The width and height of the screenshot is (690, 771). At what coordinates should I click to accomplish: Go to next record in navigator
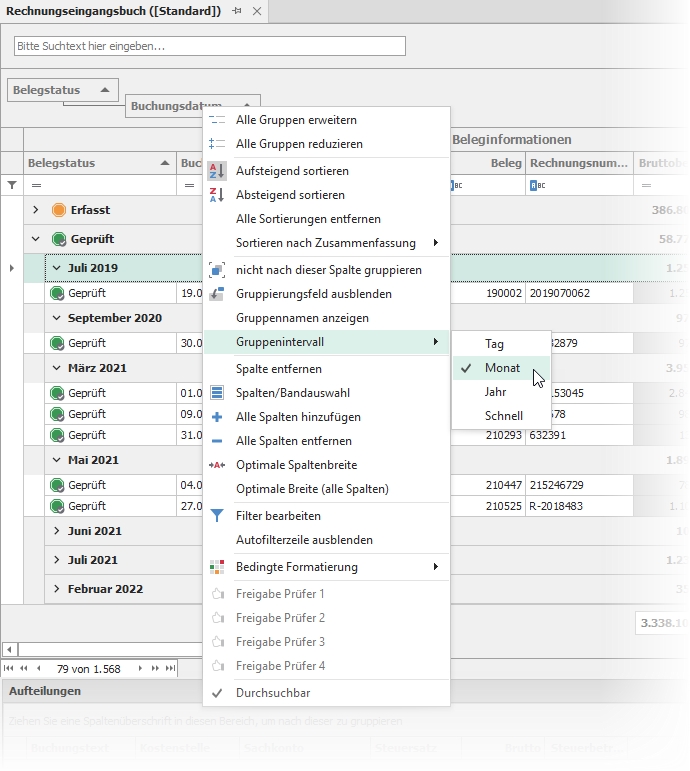pos(140,668)
